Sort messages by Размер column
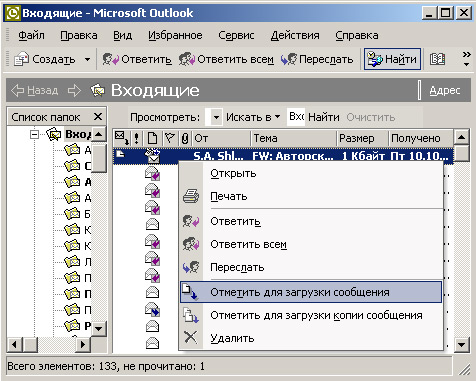476x381 pixels. tap(363, 138)
